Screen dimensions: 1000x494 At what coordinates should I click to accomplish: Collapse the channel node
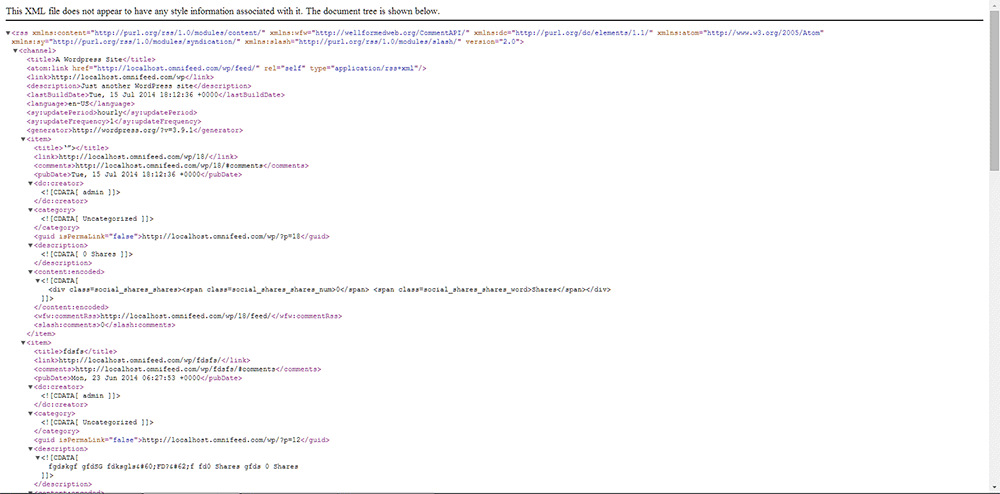pos(15,50)
